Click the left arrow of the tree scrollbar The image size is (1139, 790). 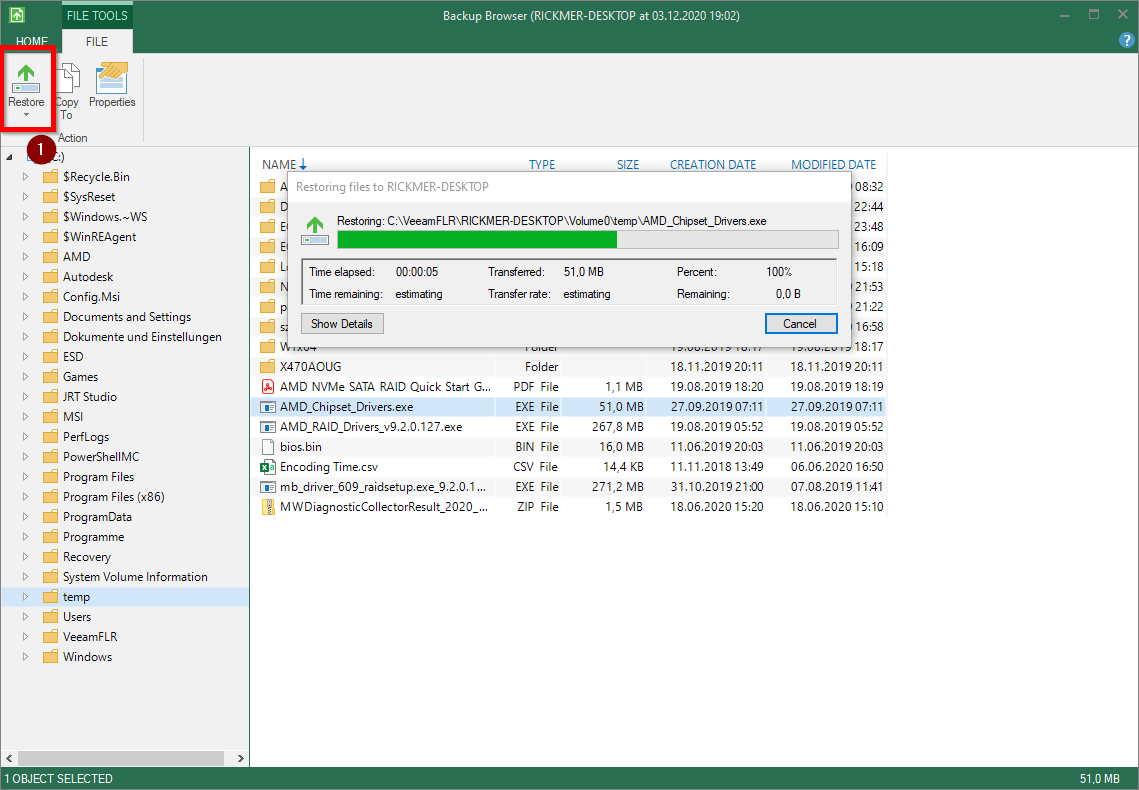[9, 758]
